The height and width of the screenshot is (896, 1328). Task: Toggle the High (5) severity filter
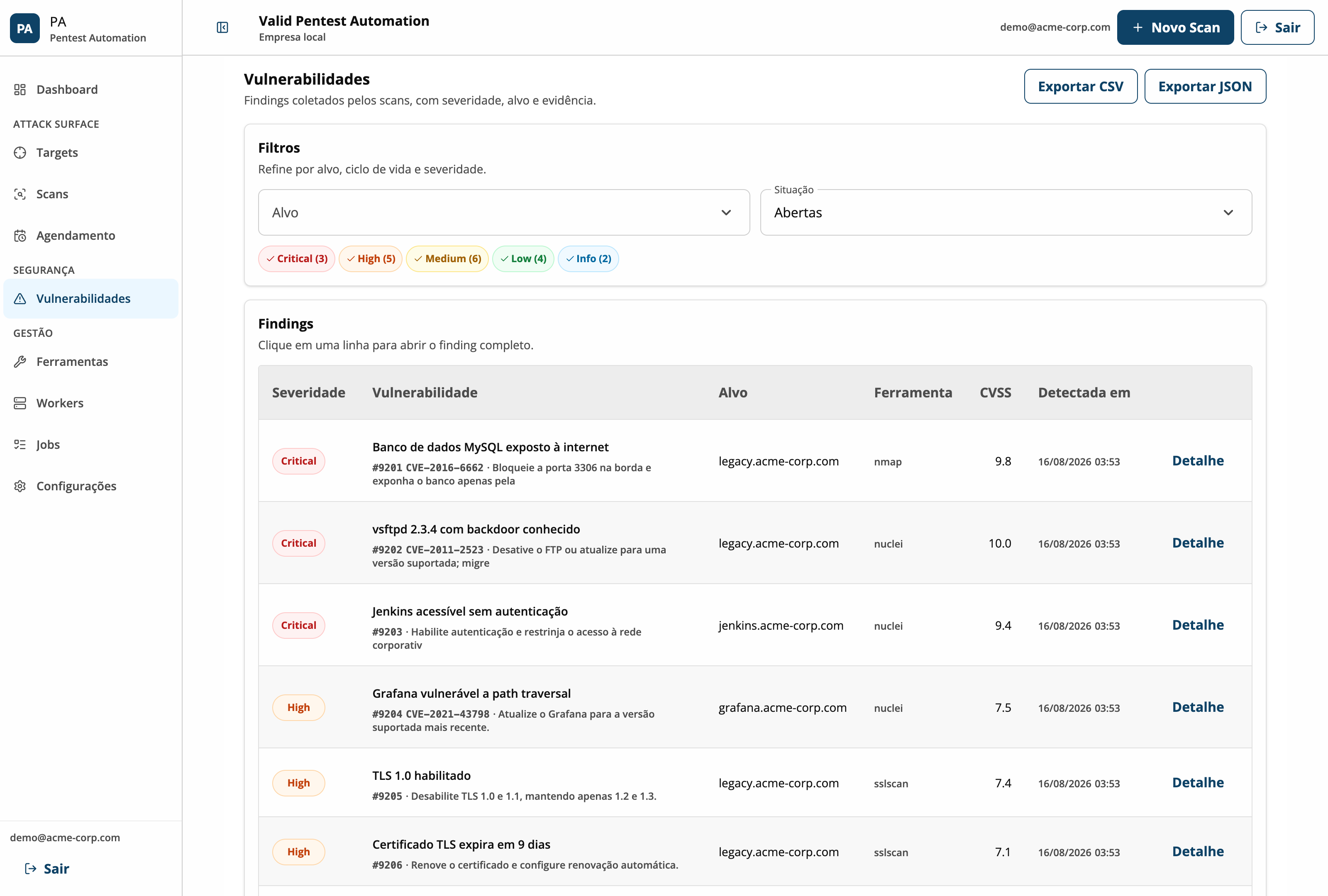tap(371, 259)
